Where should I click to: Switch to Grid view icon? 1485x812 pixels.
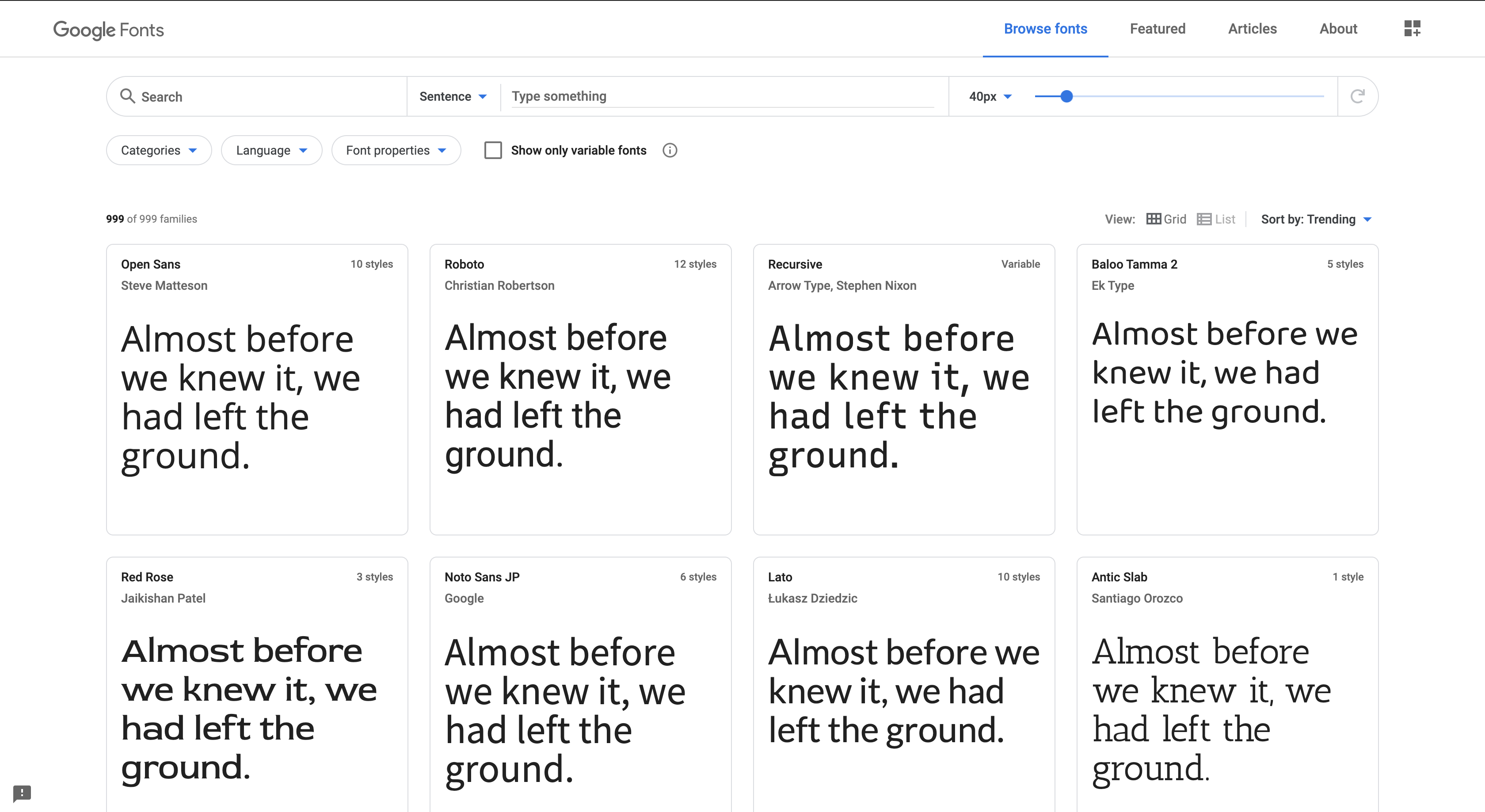coord(1154,219)
